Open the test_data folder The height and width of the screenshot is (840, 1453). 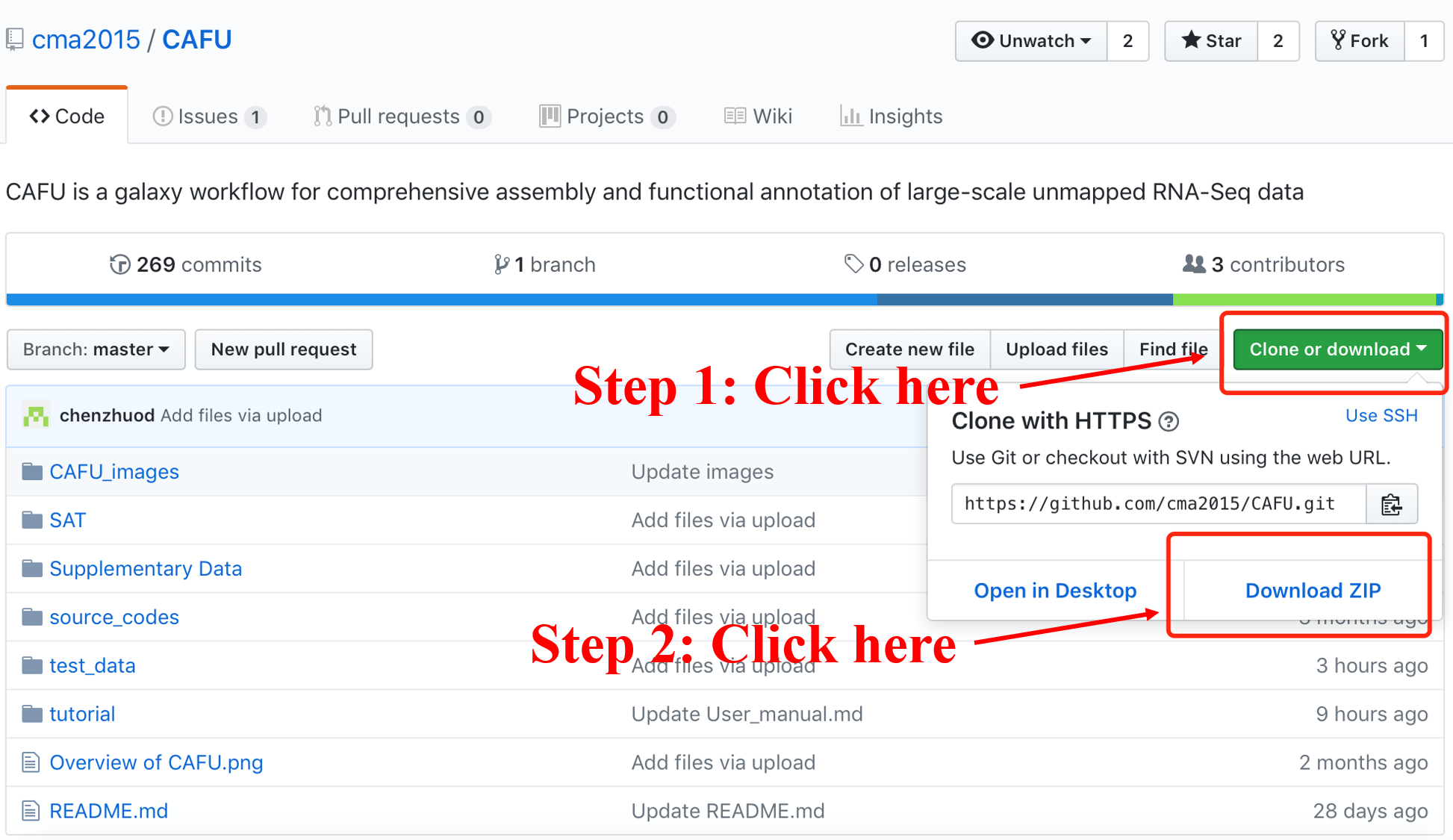pyautogui.click(x=93, y=666)
